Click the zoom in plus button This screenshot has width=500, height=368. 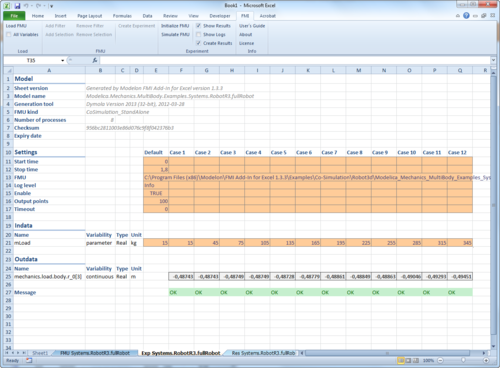pos(486,360)
